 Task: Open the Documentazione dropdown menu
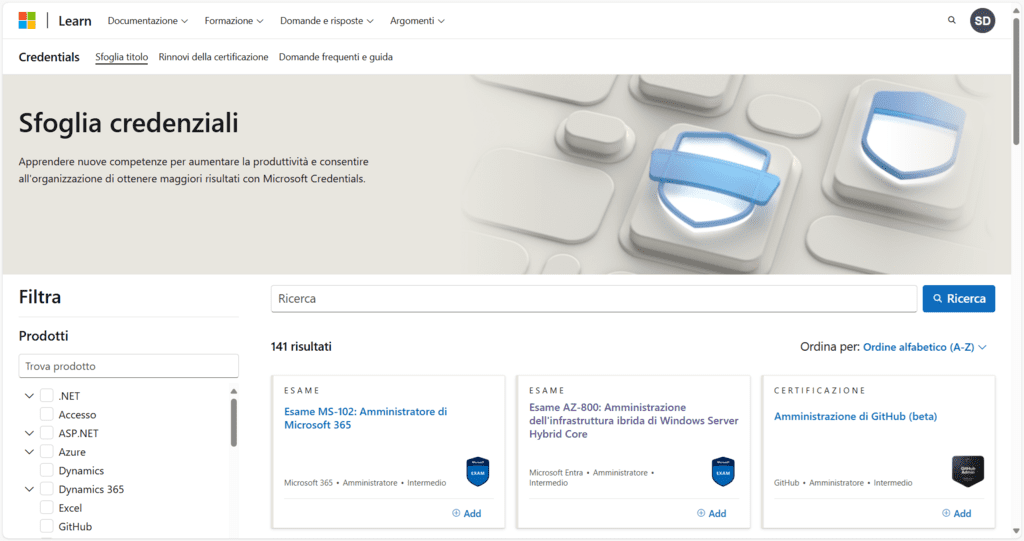coord(148,21)
